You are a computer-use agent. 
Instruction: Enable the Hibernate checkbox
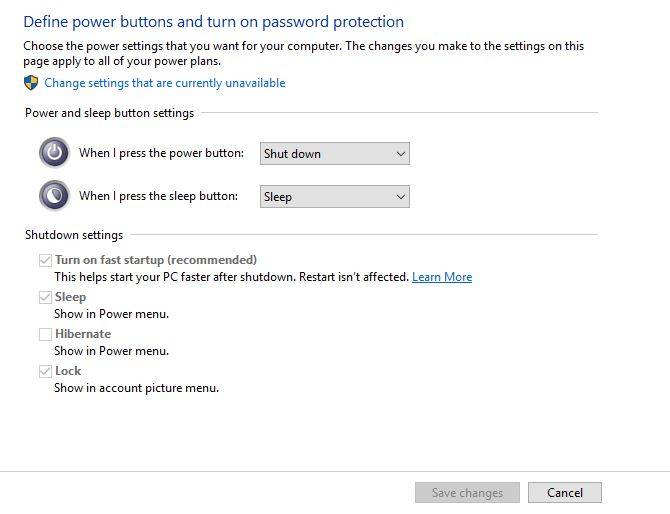click(45, 334)
